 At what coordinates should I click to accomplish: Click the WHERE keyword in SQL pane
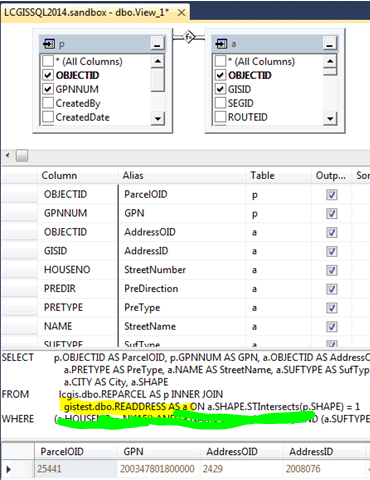pyautogui.click(x=18, y=419)
